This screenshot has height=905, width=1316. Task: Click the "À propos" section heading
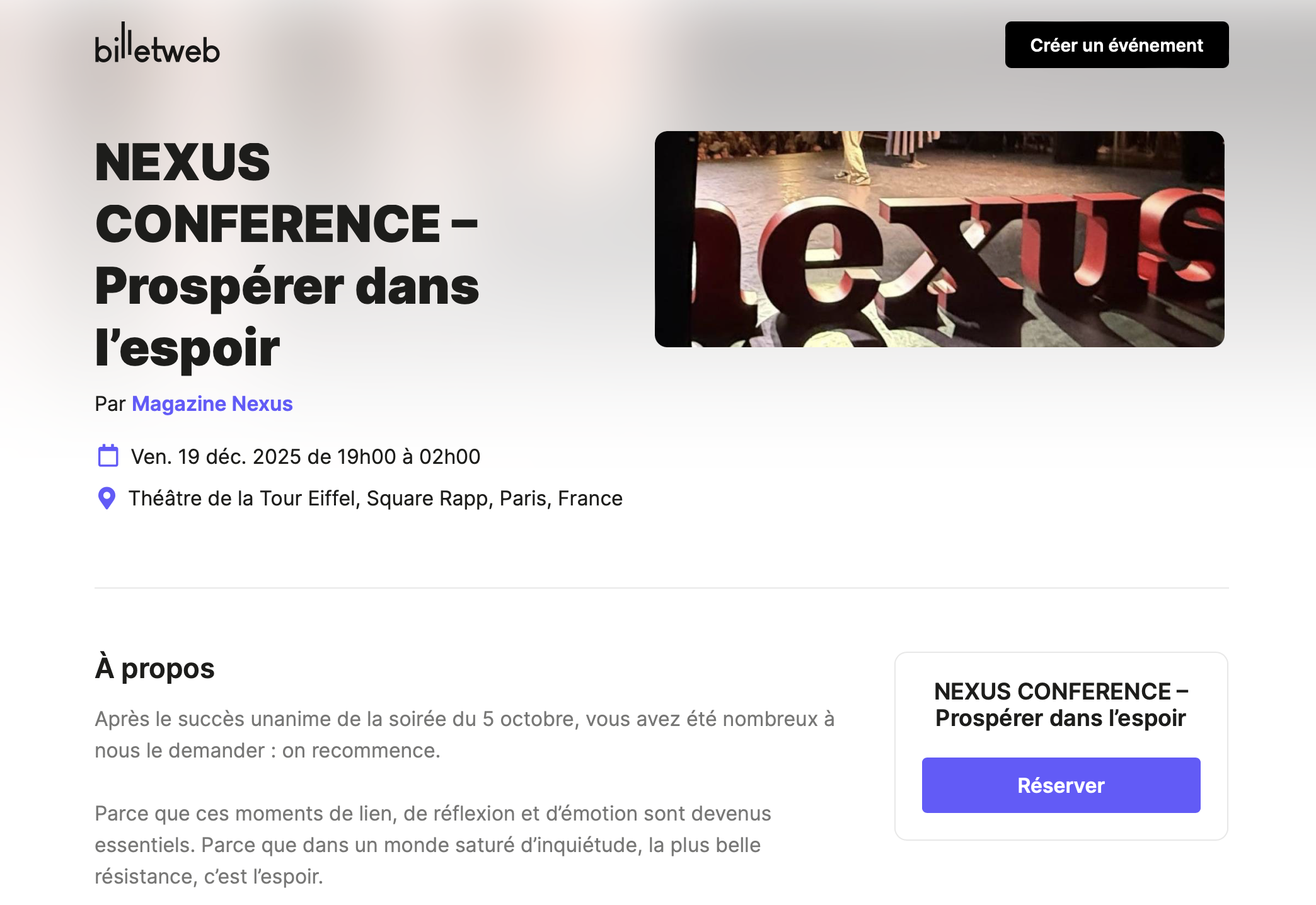click(154, 668)
